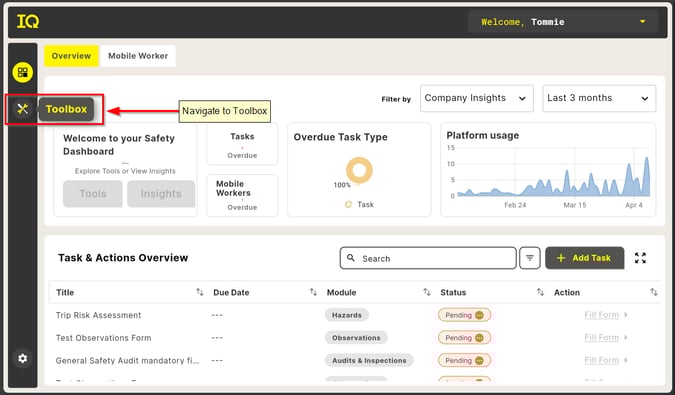Click the Audits & Inspections module tag
Viewport: 675px width, 395px height.
(x=369, y=361)
